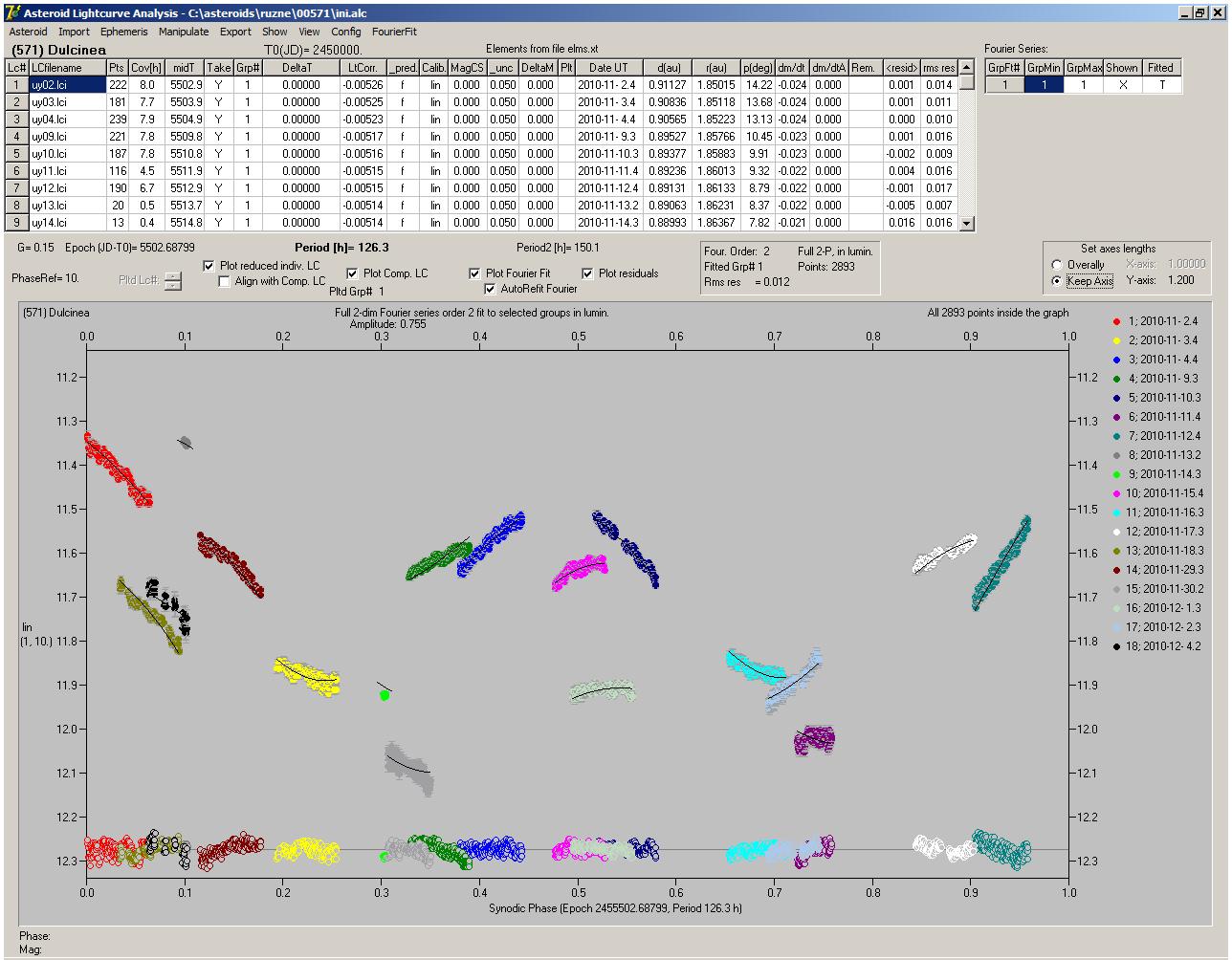
Task: Click the Y-axis length value 1.200
Action: point(1181,281)
